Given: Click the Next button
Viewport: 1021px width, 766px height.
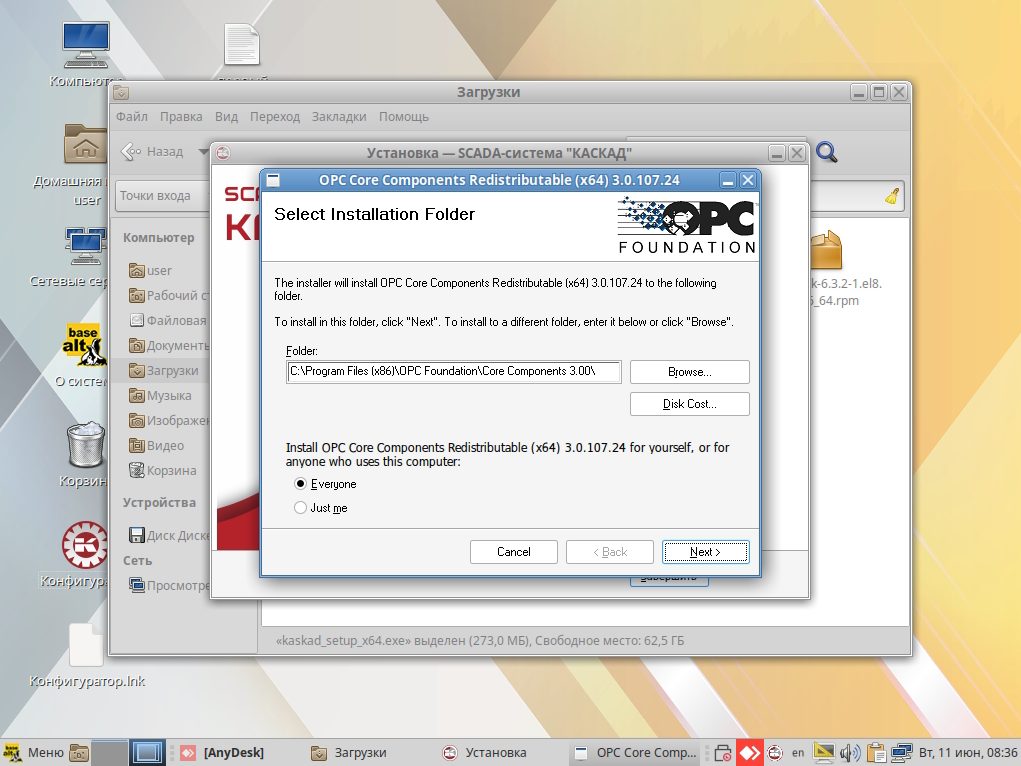Looking at the screenshot, I should 705,552.
